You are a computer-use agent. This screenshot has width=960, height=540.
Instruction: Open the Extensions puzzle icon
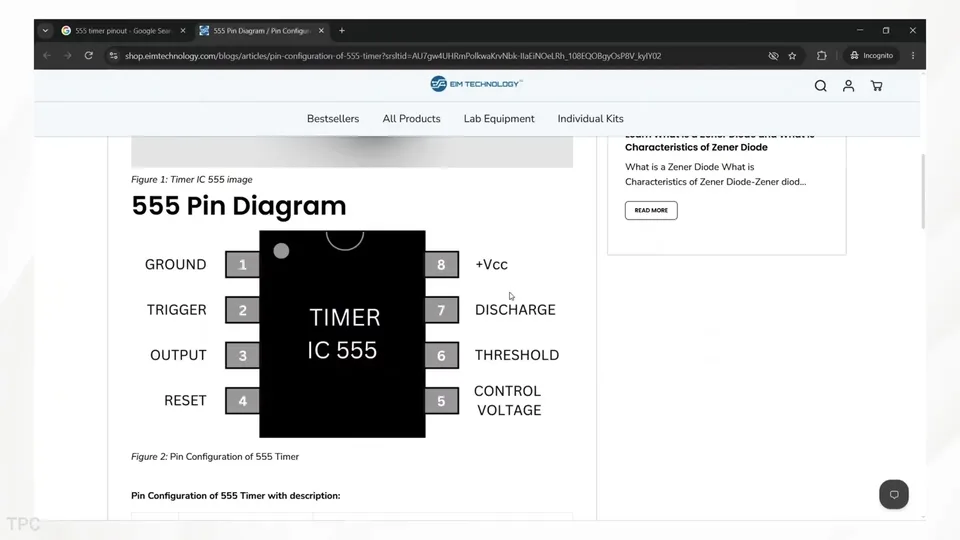822,56
